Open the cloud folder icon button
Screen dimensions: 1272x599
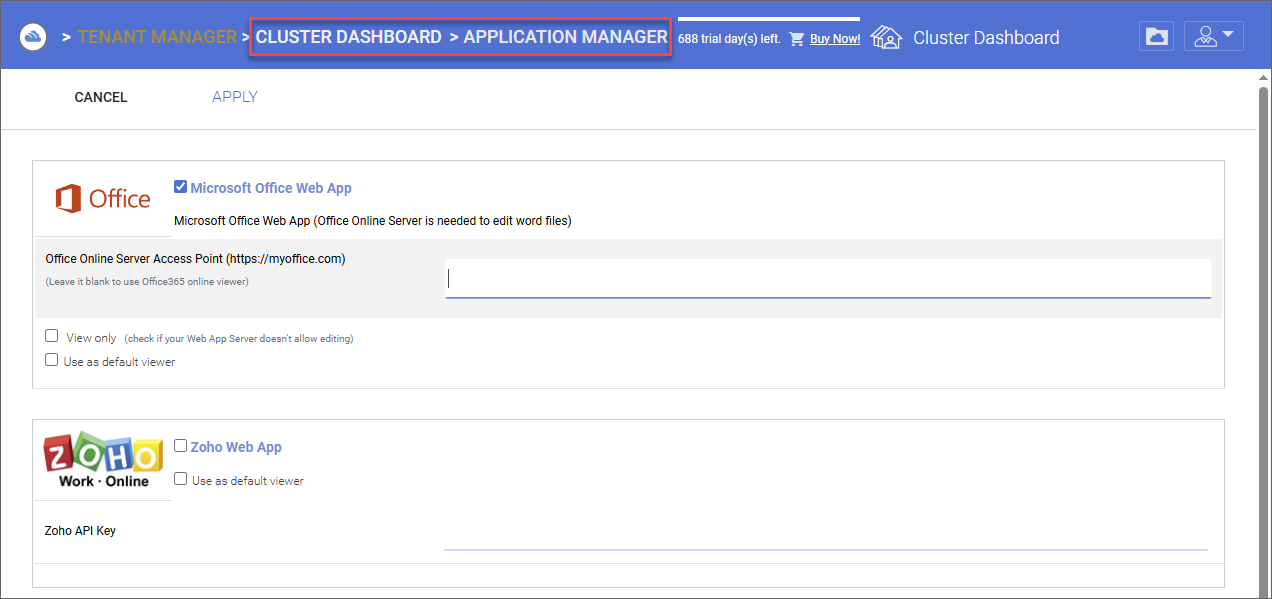1156,37
